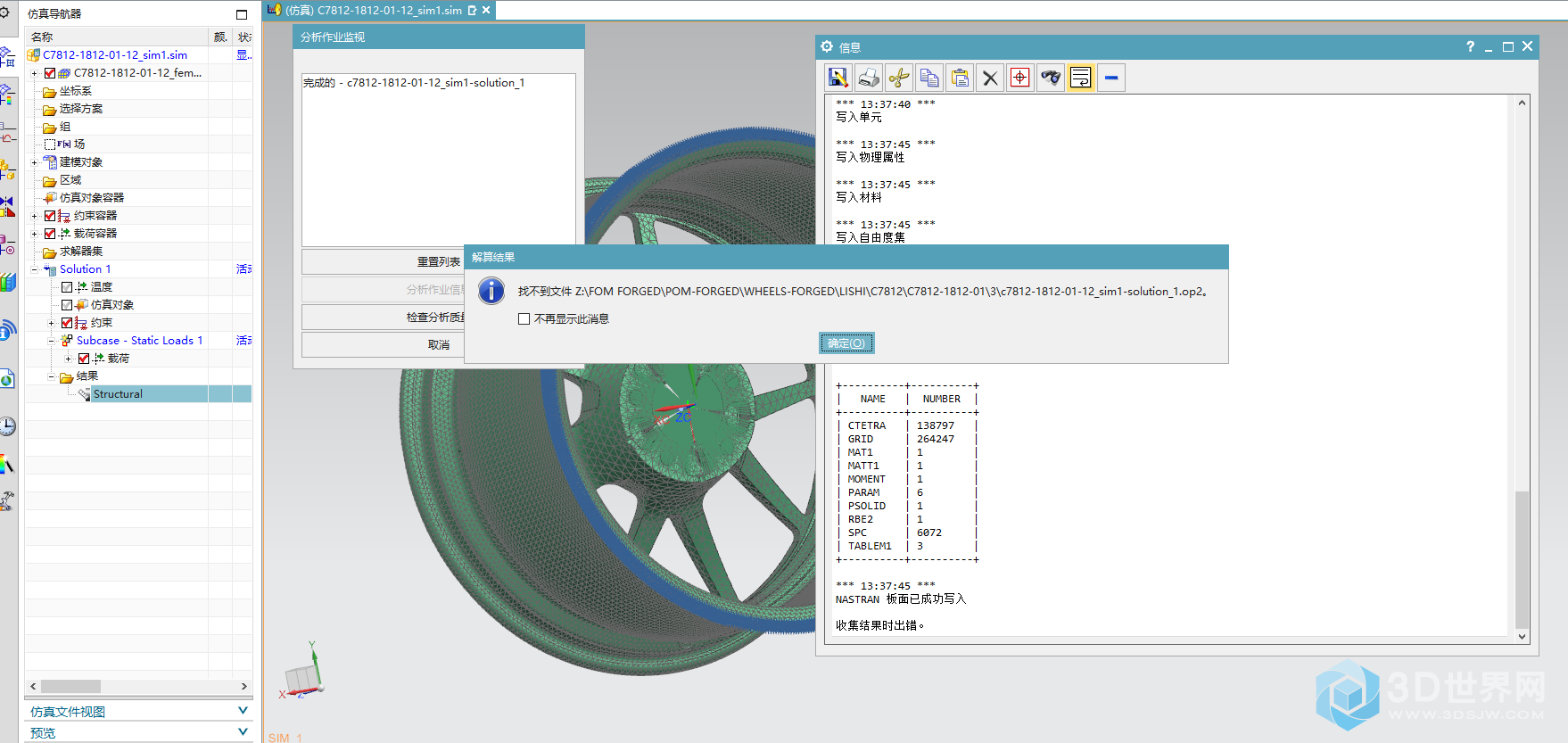Uncheck the 约束 checkbox under Solution 1
Image resolution: width=1568 pixels, height=743 pixels.
67,323
